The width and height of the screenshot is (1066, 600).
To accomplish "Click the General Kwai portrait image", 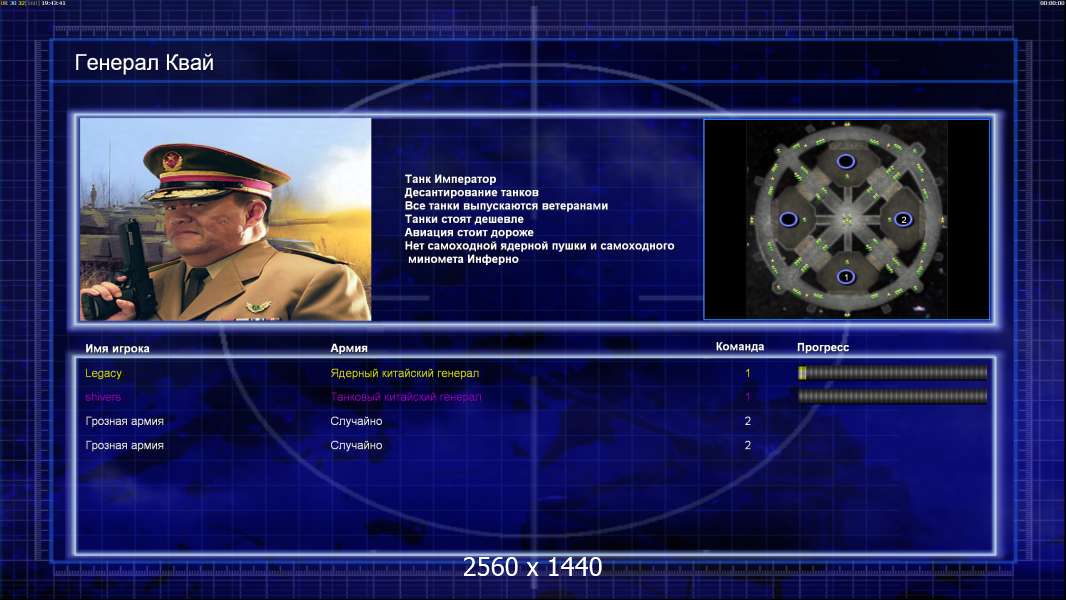I will tap(226, 219).
